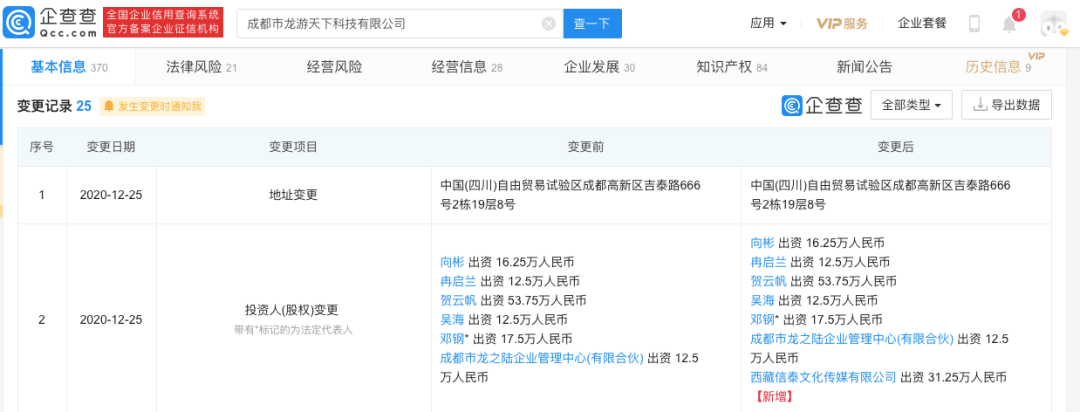
Task: Open 邓钢 in the 变更后 column
Action: 762,320
